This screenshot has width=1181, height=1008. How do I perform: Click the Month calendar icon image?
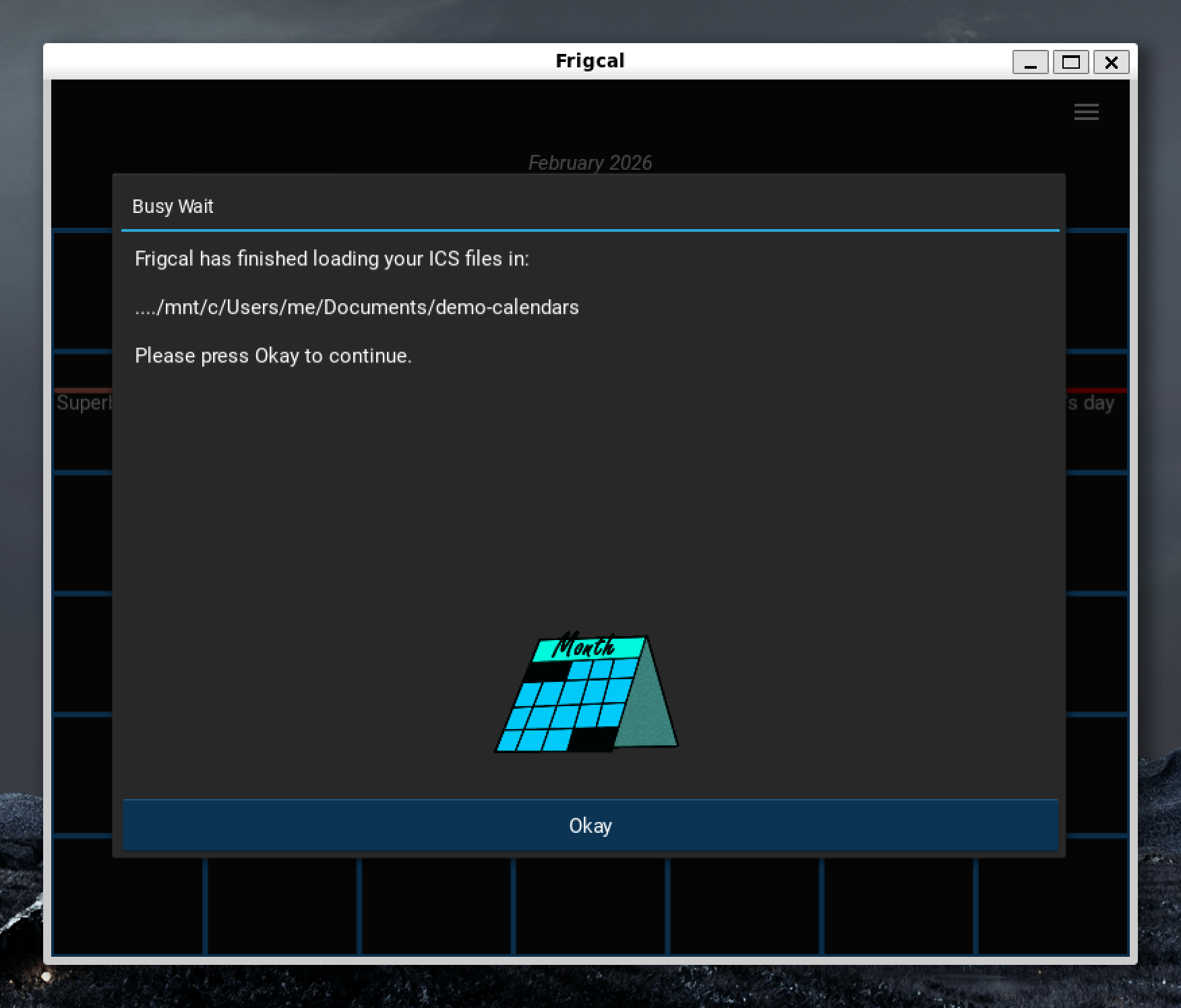[586, 694]
